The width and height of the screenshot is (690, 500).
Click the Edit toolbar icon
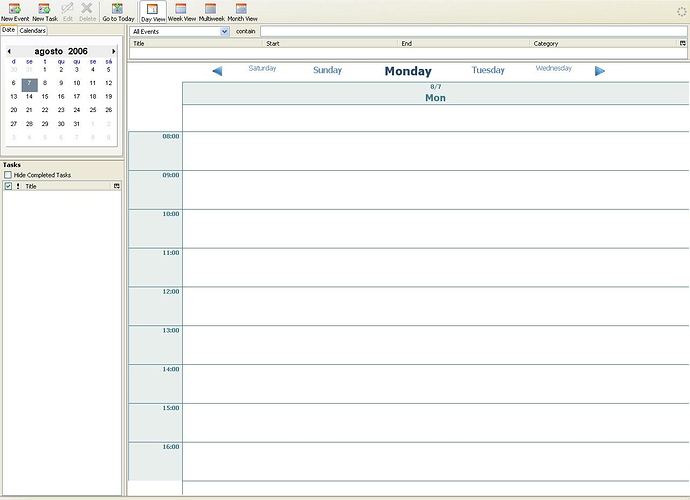pyautogui.click(x=68, y=12)
